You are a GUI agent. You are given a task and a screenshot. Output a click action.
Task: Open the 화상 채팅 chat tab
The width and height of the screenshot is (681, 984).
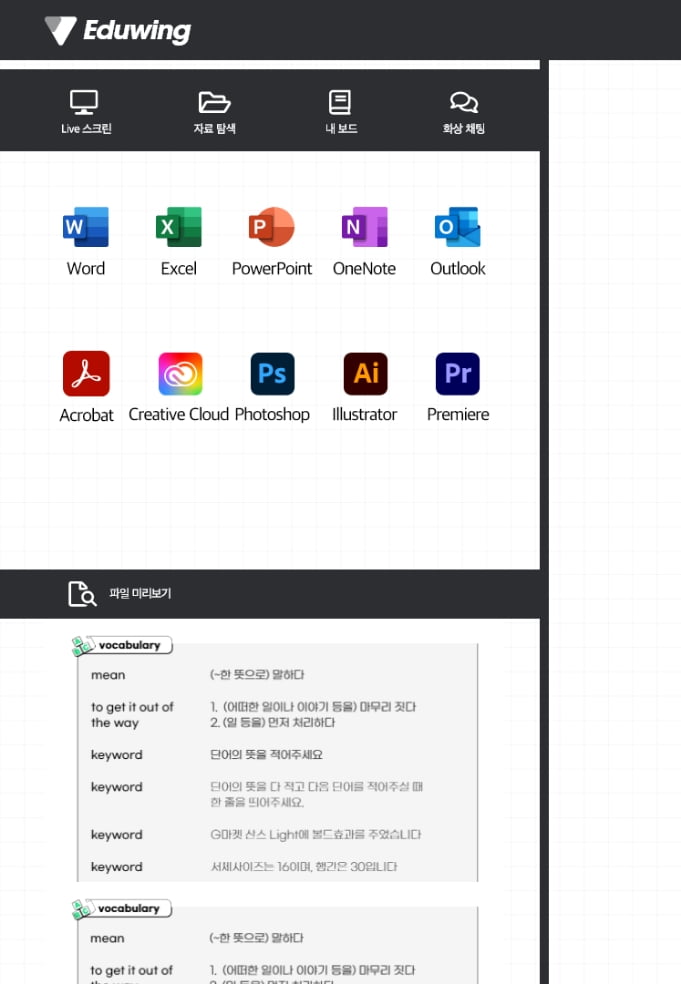pos(463,111)
